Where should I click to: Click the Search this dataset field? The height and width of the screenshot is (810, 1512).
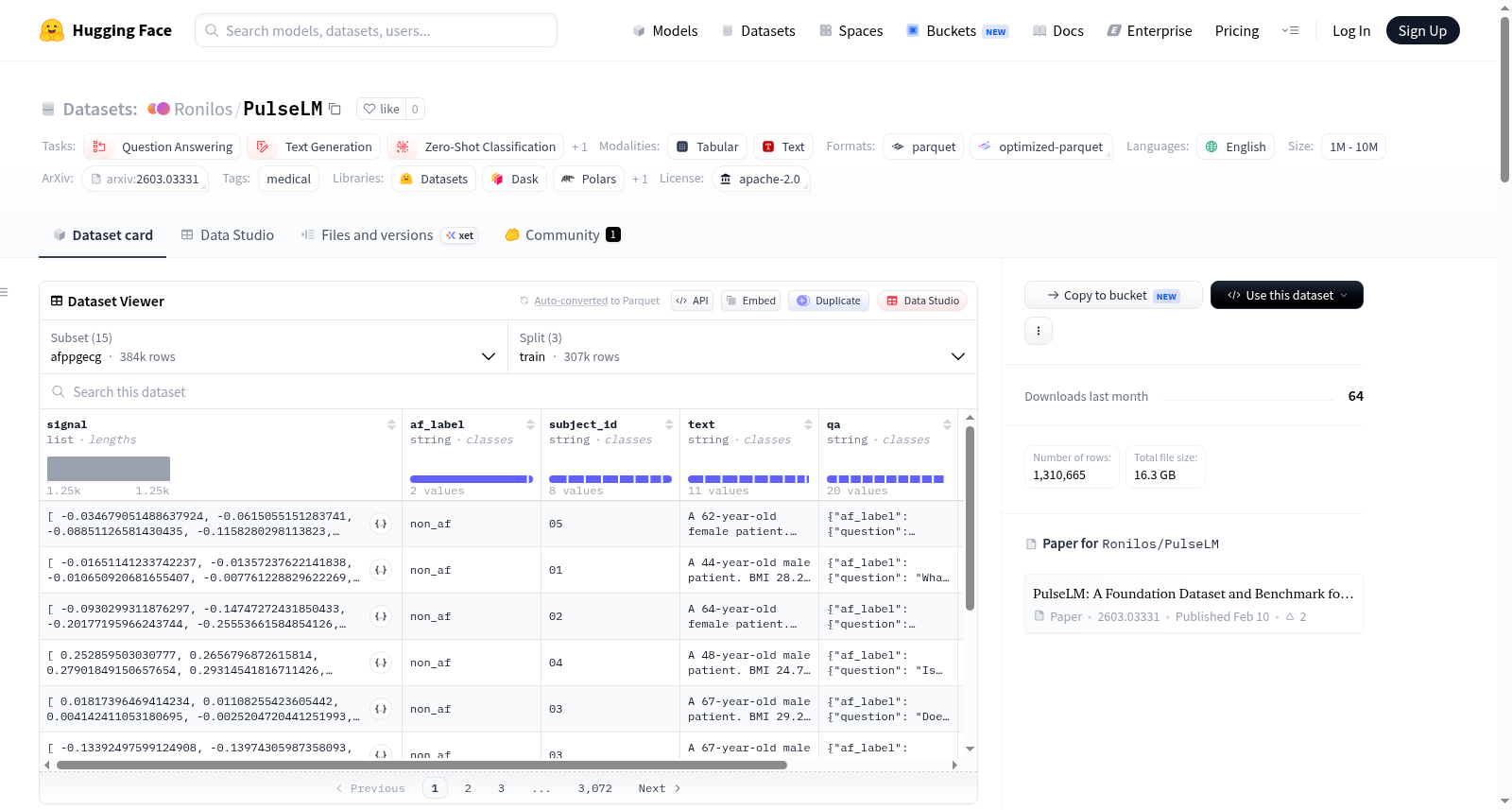coord(508,391)
